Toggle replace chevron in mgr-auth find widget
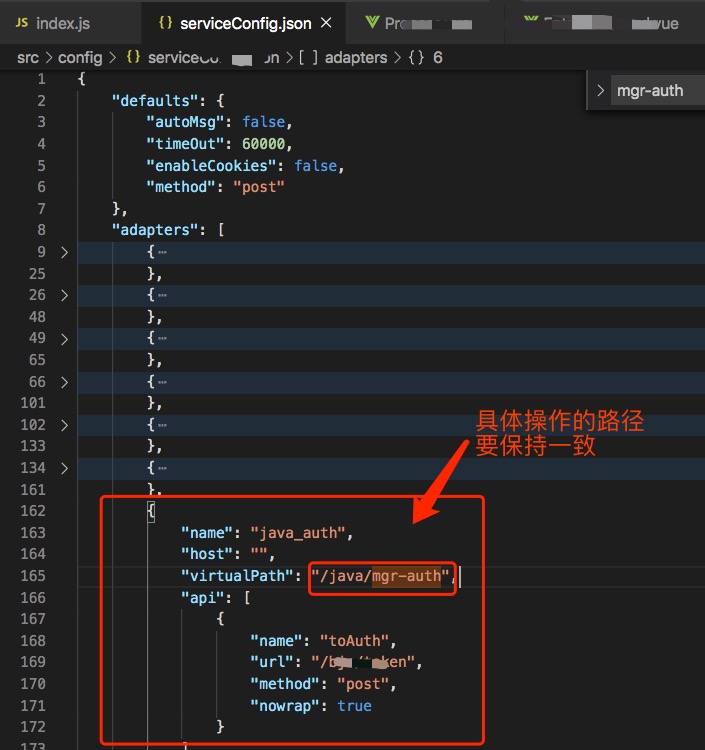The width and height of the screenshot is (705, 750). click(600, 90)
